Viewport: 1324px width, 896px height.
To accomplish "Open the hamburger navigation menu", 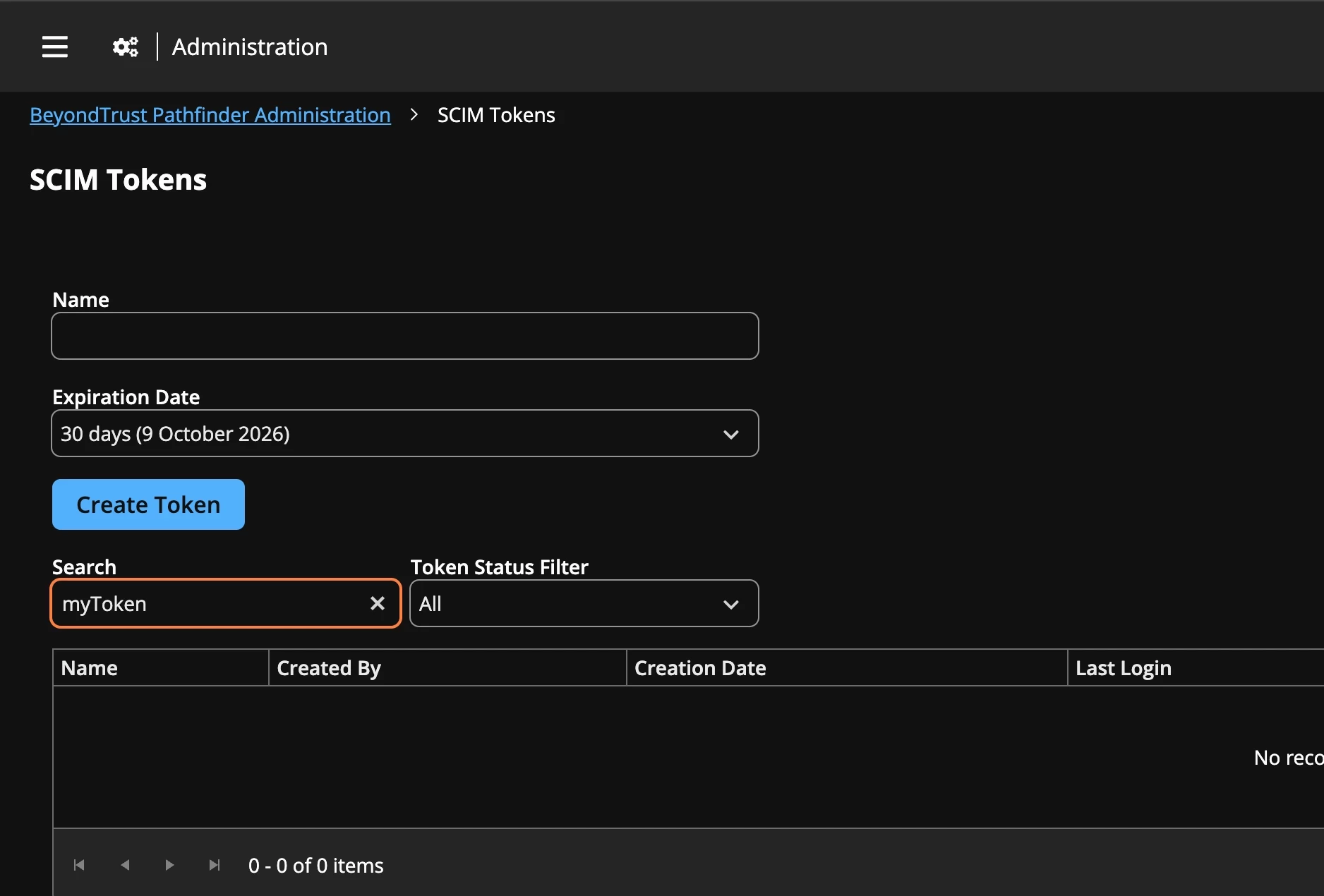I will coord(55,47).
